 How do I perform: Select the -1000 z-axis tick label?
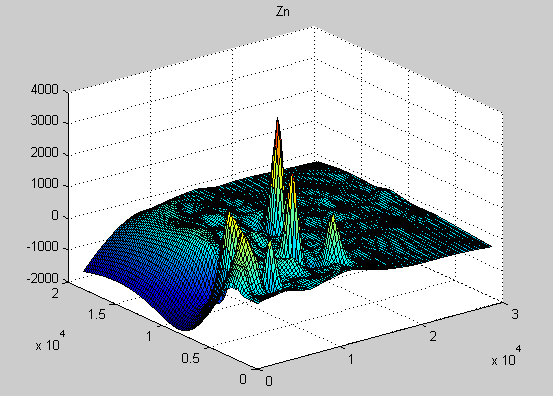pos(42,247)
